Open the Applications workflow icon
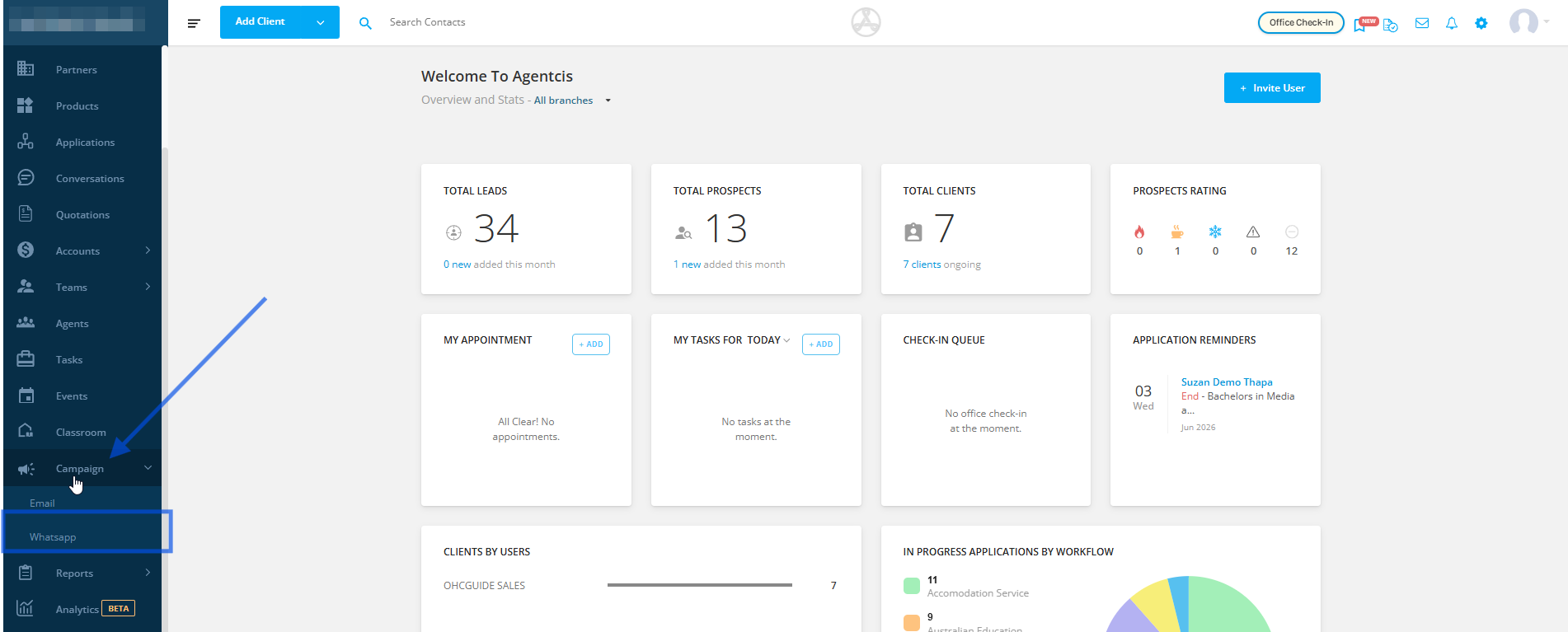Image resolution: width=1568 pixels, height=632 pixels. point(26,142)
